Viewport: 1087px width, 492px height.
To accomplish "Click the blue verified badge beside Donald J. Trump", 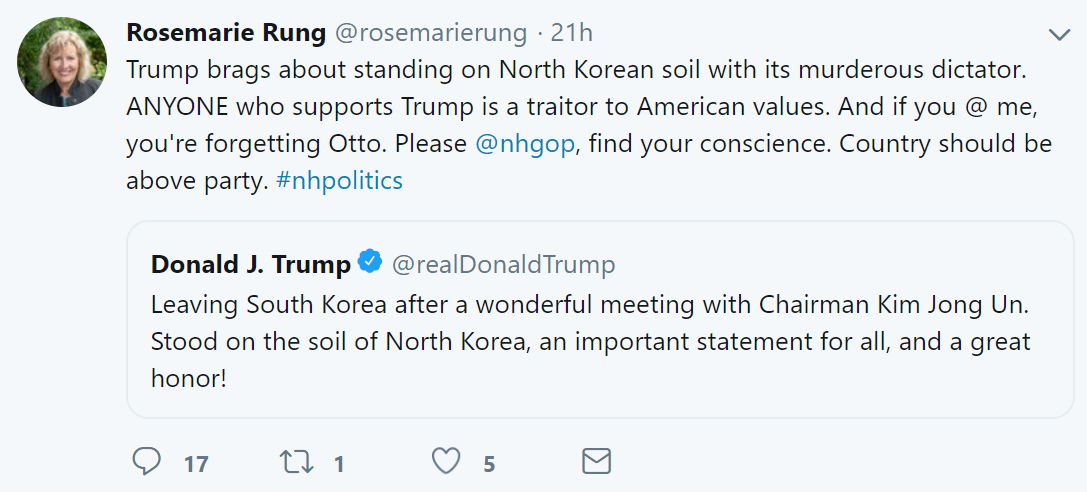I will coord(370,263).
